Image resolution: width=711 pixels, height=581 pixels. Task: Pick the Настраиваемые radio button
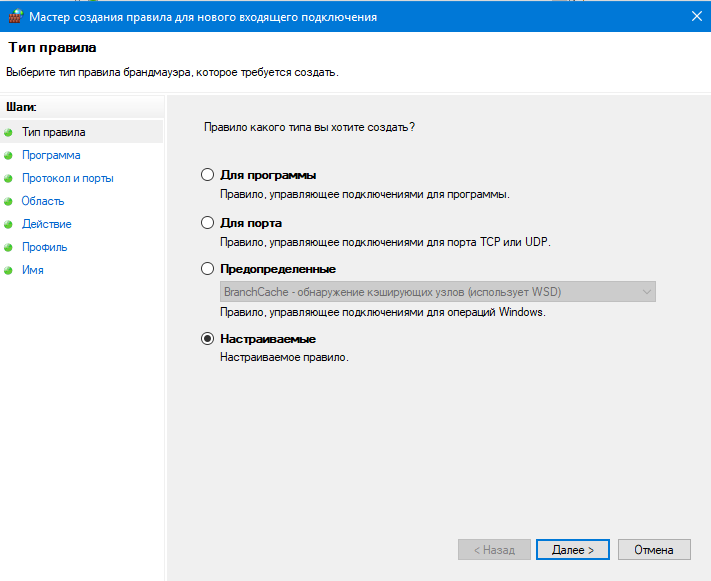[x=208, y=339]
